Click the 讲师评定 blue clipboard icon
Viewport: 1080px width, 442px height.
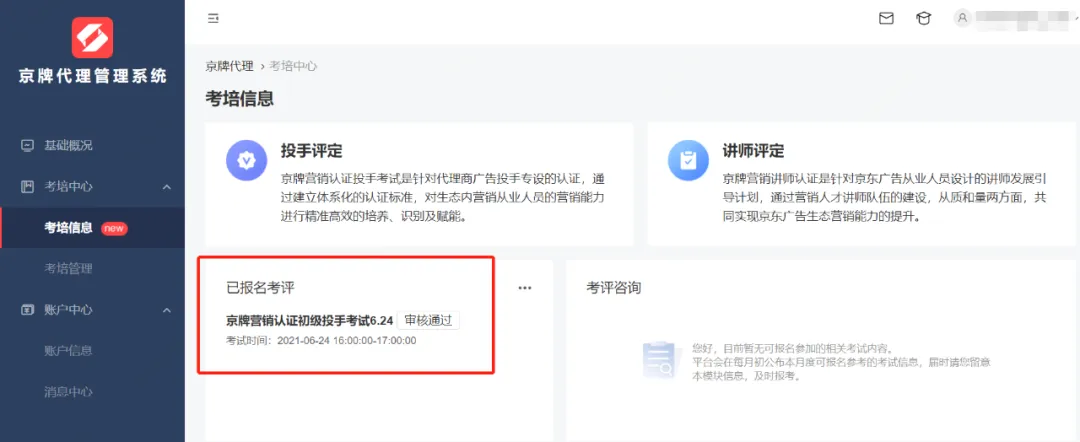689,160
